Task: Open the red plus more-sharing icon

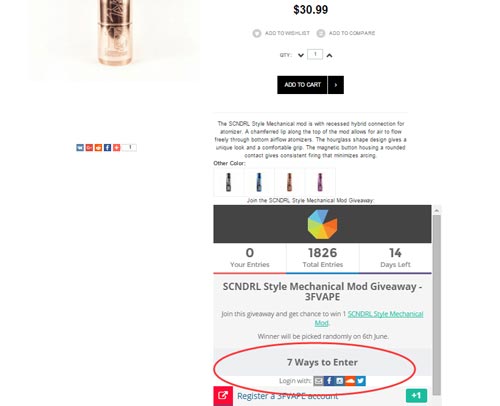Action: pyautogui.click(x=116, y=147)
